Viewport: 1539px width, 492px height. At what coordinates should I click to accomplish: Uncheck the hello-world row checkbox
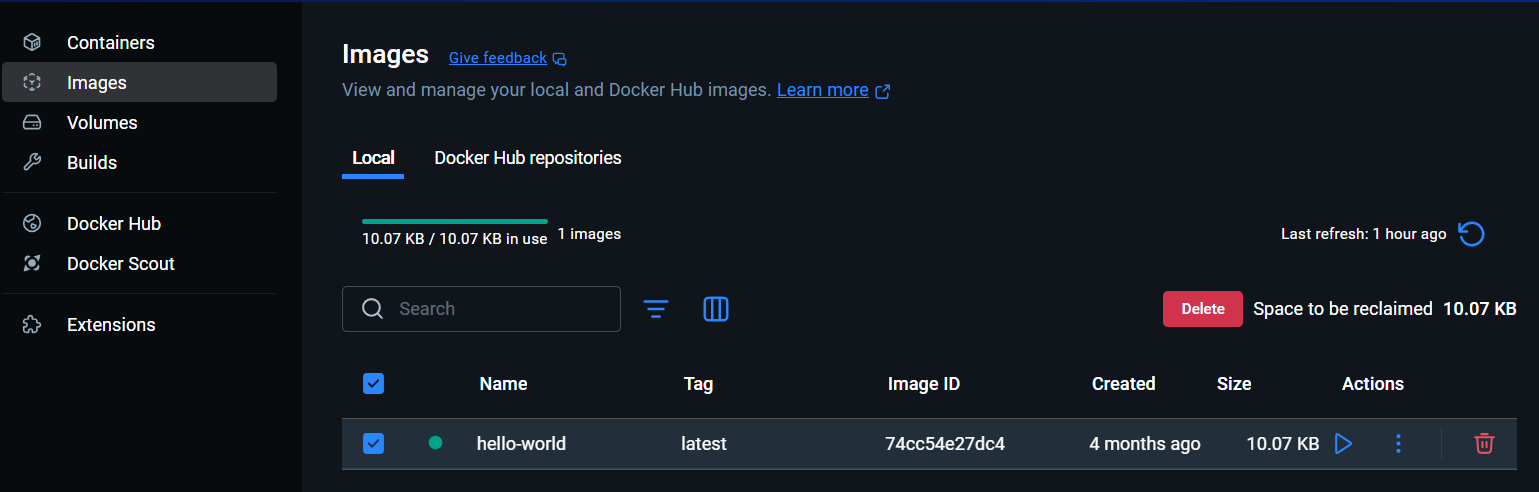373,443
